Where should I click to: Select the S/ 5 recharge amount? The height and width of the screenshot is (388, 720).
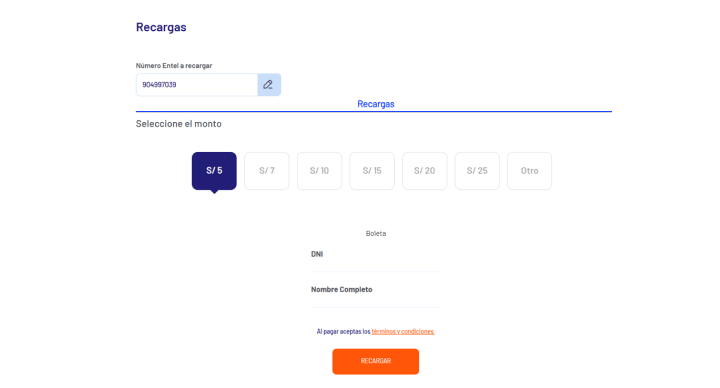tap(214, 171)
